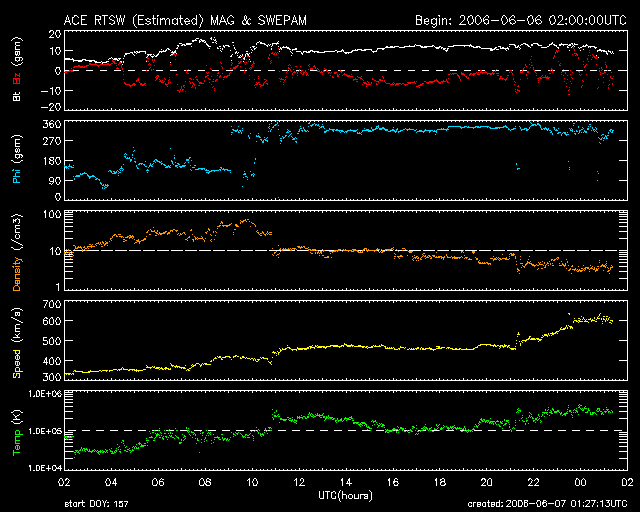640x512 pixels.
Task: Click the "UTC(hours)" x-axis title
Action: point(345,496)
